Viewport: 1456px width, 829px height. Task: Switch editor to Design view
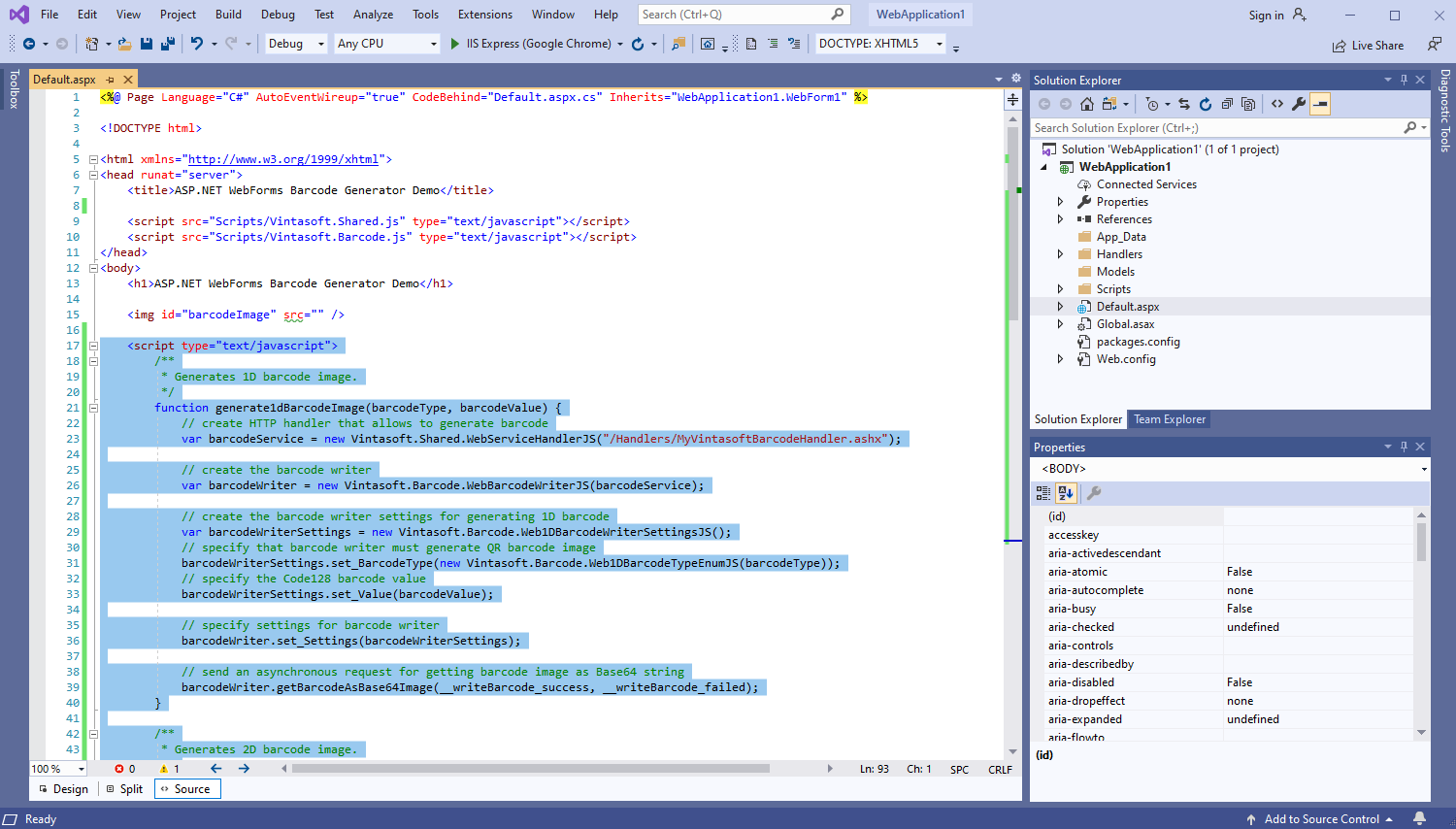[x=63, y=789]
